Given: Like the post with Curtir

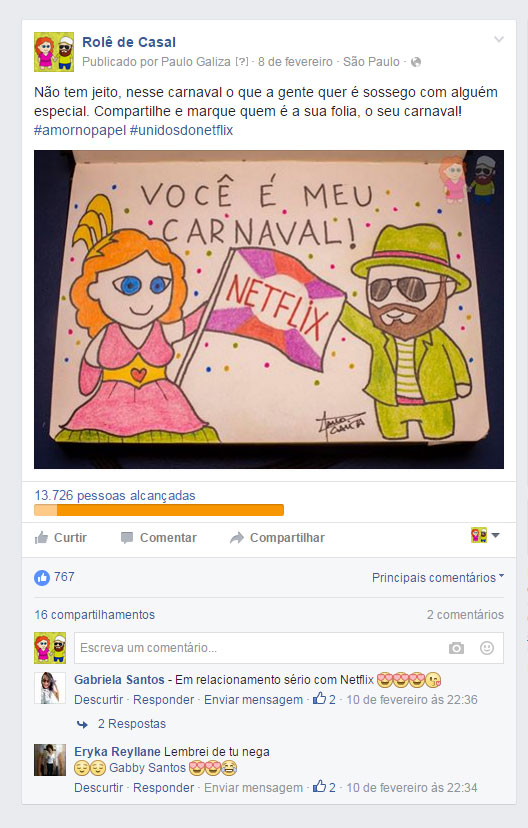Looking at the screenshot, I should click(x=60, y=538).
